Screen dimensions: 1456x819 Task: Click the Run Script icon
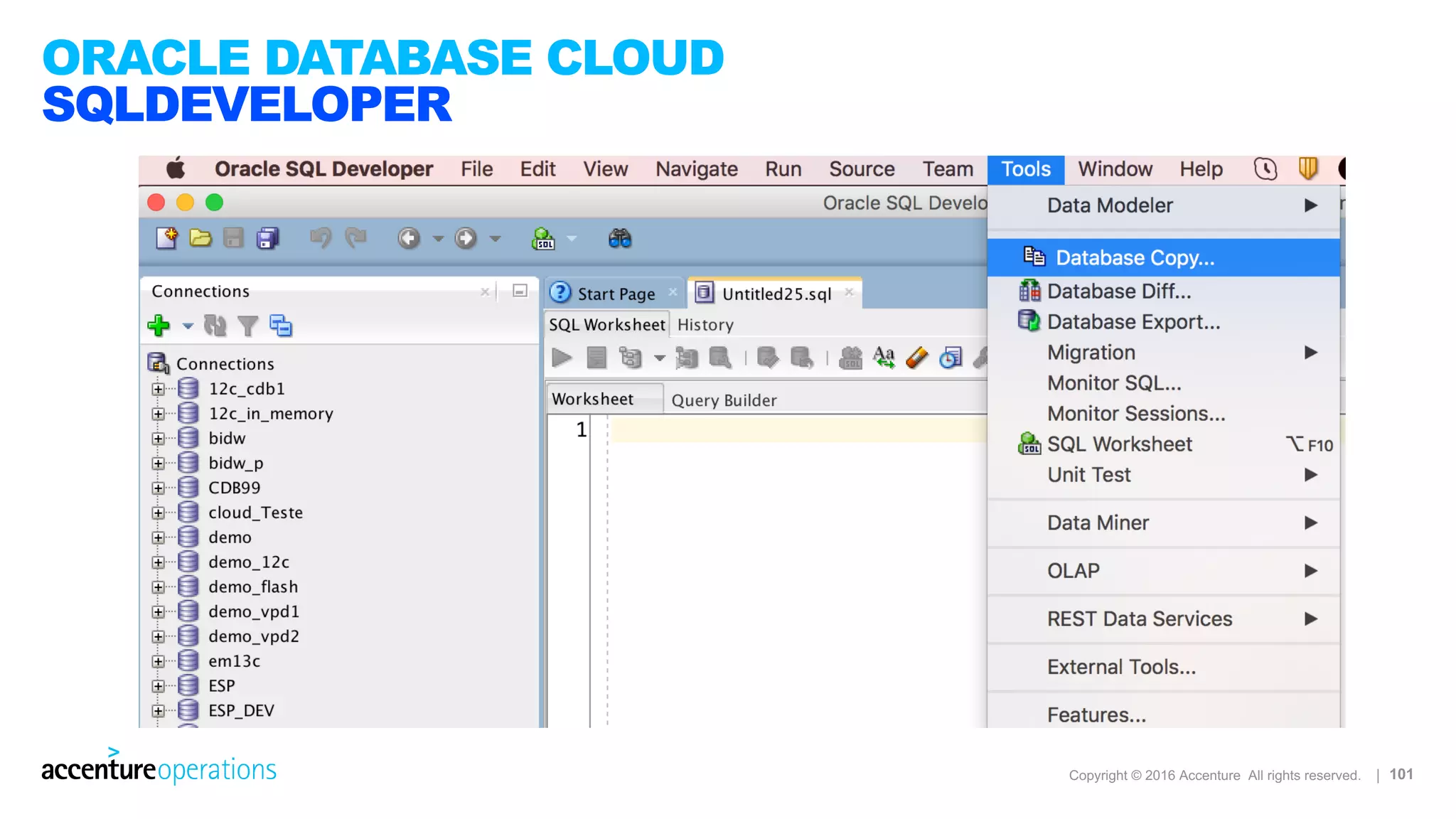coord(596,358)
